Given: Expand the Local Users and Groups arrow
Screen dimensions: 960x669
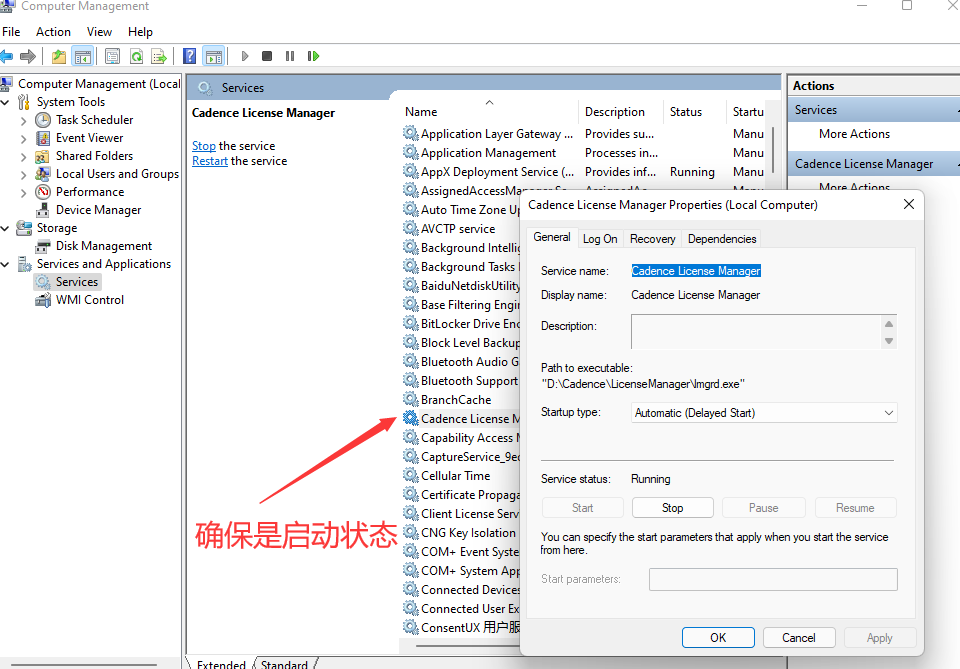Looking at the screenshot, I should [x=23, y=174].
